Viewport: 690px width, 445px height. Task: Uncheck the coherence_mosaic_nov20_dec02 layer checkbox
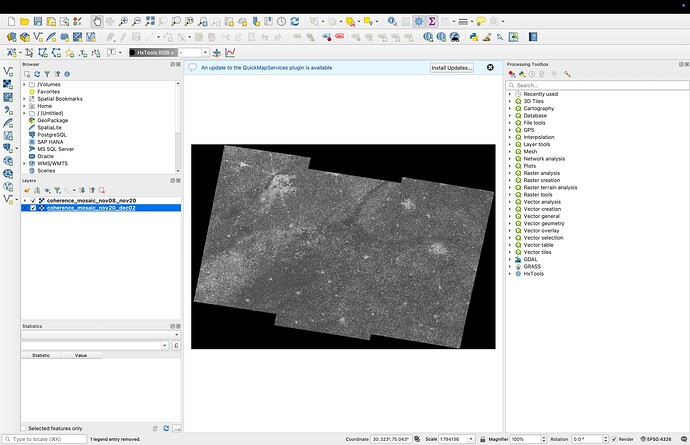(x=33, y=208)
